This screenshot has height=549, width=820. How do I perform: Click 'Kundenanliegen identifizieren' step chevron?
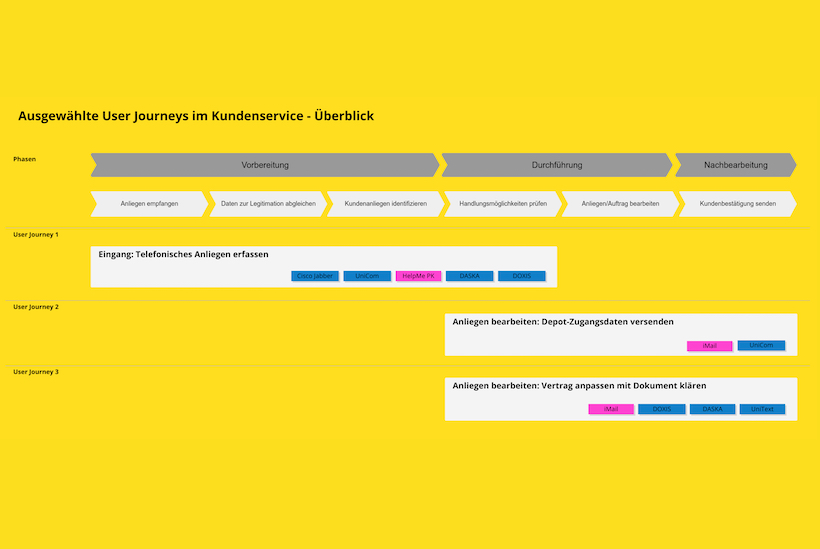point(385,204)
